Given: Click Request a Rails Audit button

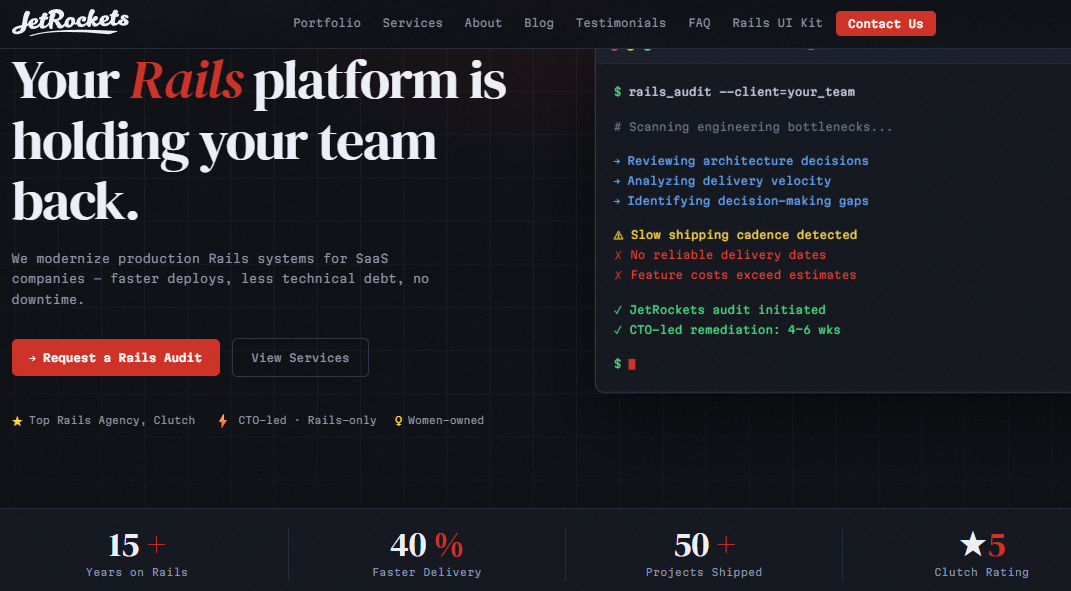Looking at the screenshot, I should point(116,357).
